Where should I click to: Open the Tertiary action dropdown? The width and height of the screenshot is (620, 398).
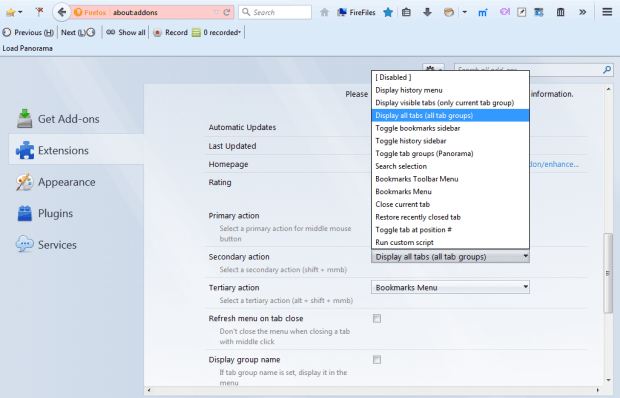point(450,287)
